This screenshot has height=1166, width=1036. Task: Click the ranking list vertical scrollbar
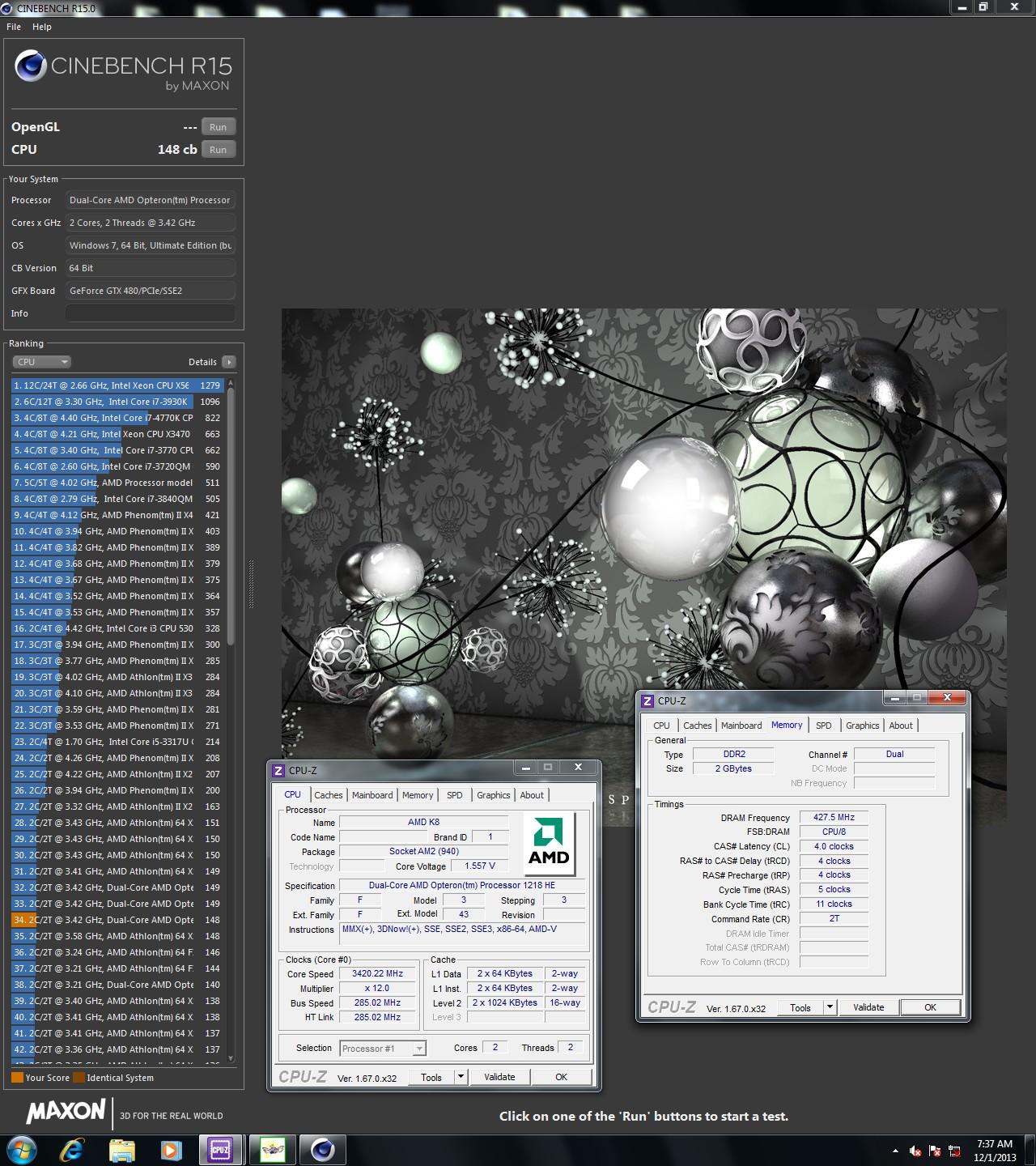(231, 518)
